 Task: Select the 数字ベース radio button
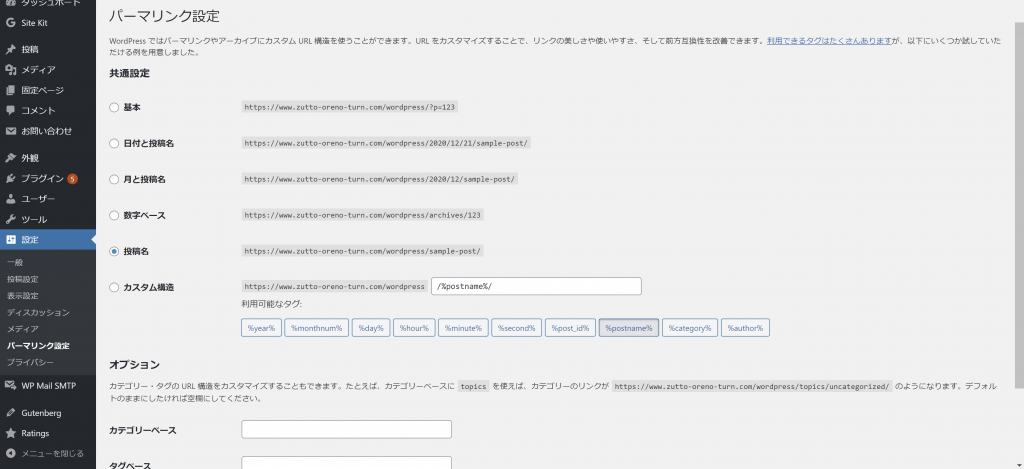(114, 215)
